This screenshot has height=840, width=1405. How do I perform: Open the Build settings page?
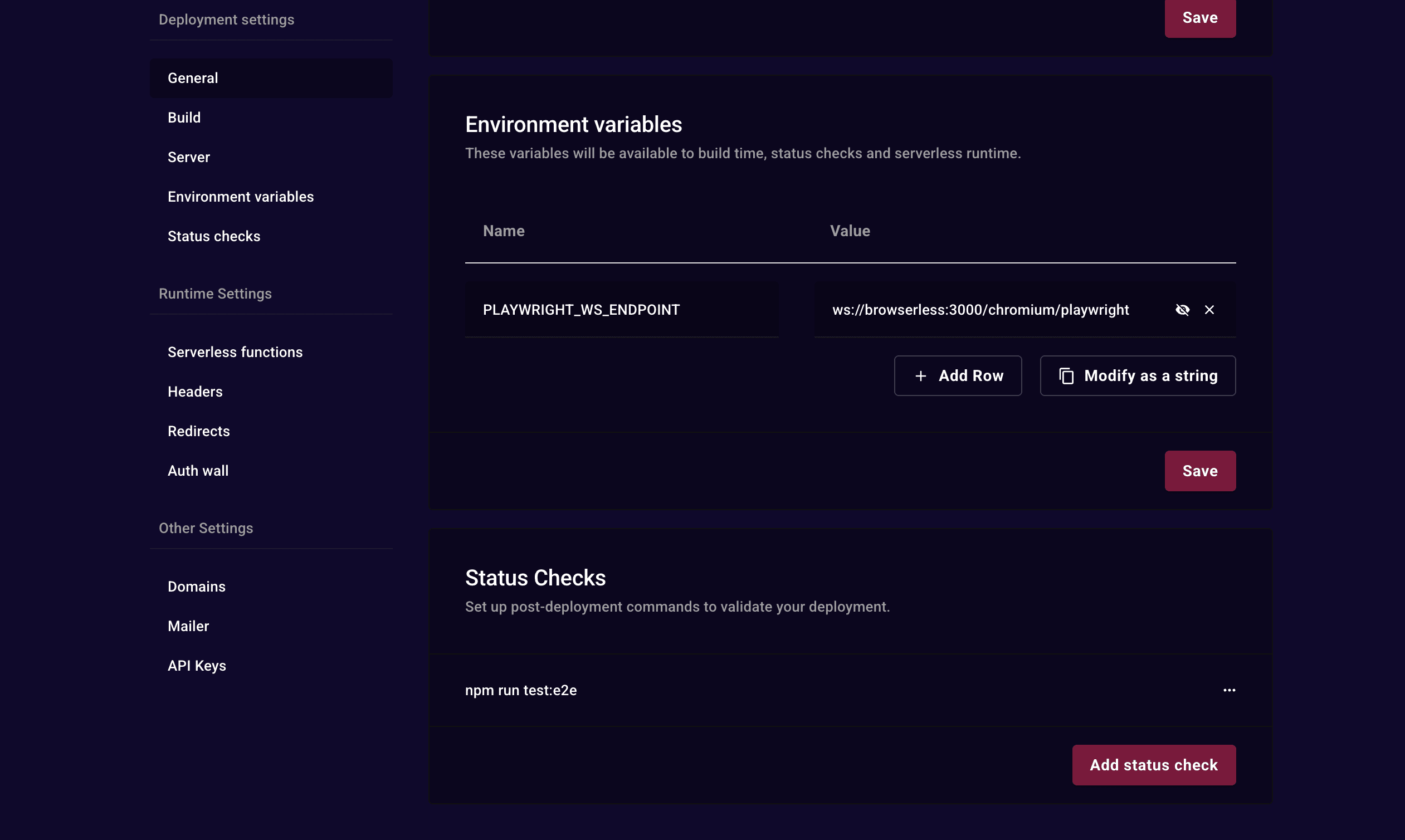pyautogui.click(x=183, y=117)
